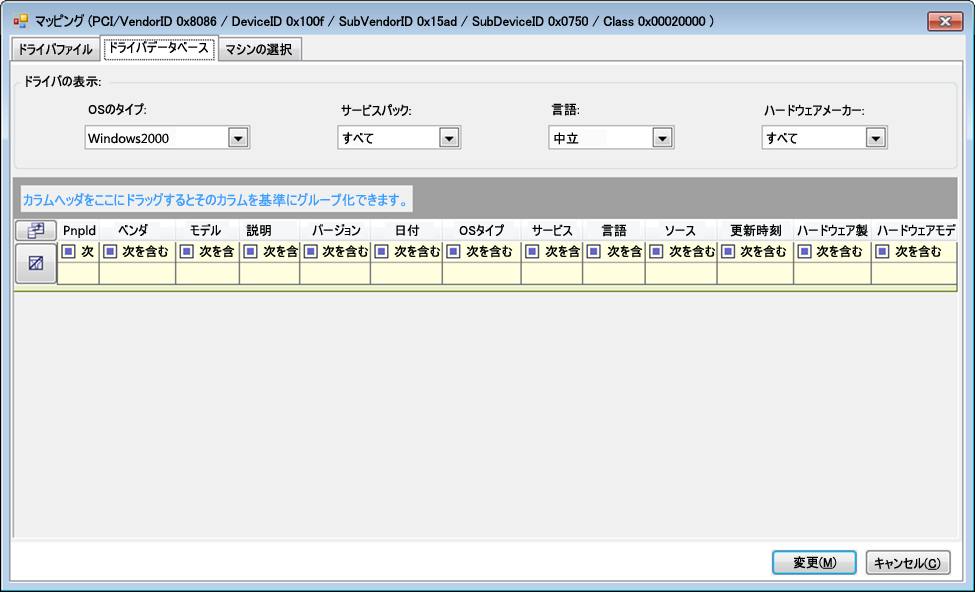Click the column chooser icon button

coord(35,231)
